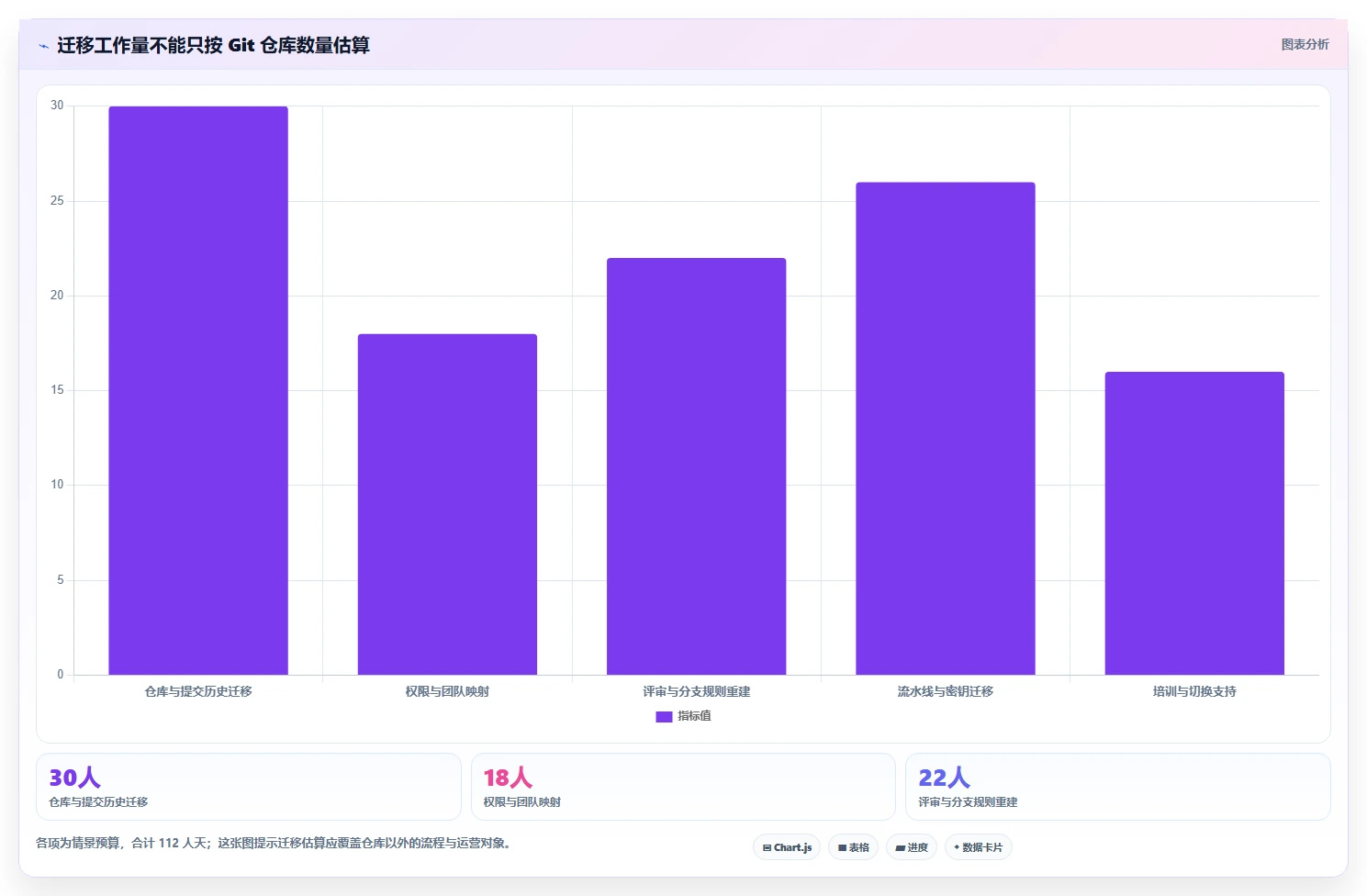
Task: Click the 图表分析 label in header
Action: click(x=1305, y=44)
